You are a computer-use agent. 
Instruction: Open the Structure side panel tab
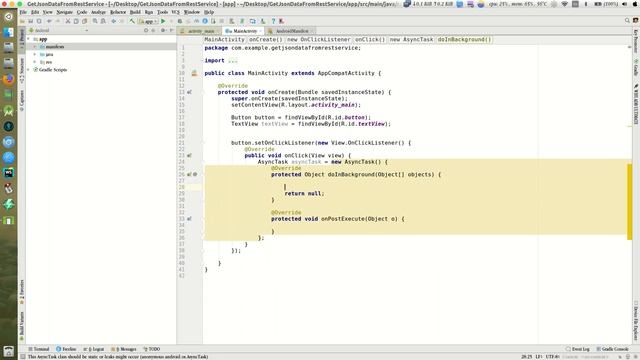[x=22, y=71]
